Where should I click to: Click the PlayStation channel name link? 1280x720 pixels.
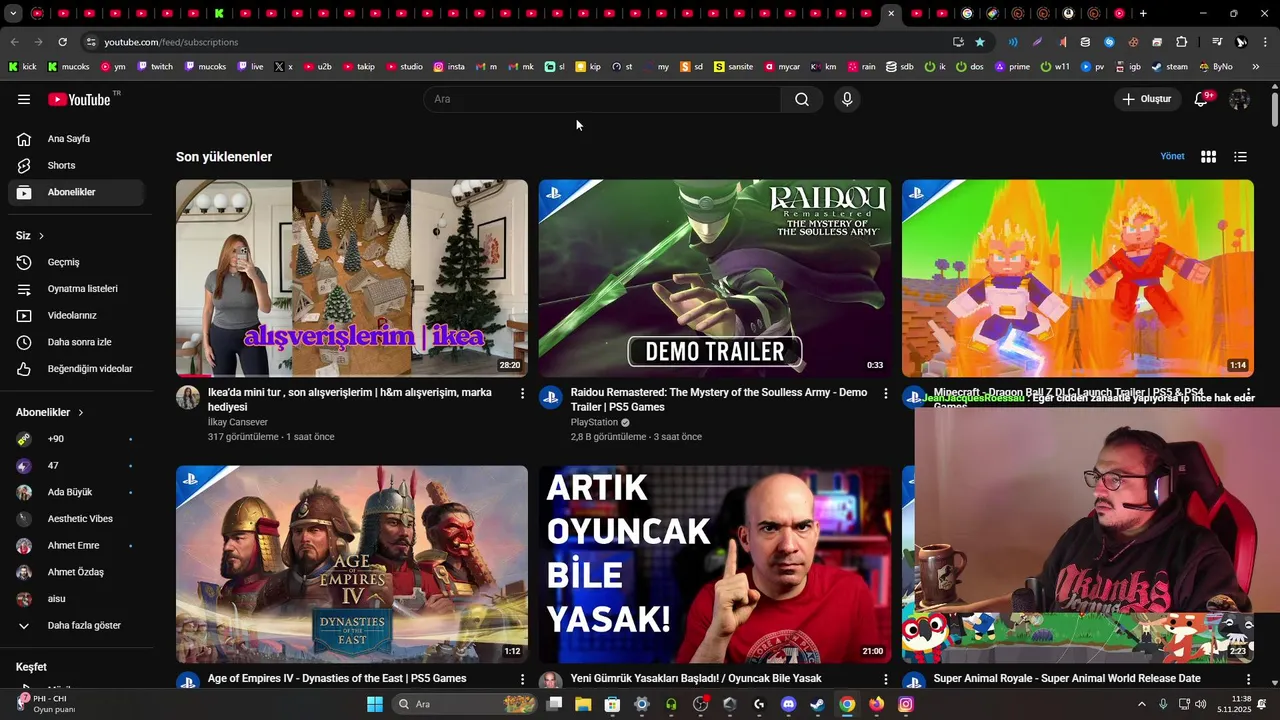tap(594, 422)
